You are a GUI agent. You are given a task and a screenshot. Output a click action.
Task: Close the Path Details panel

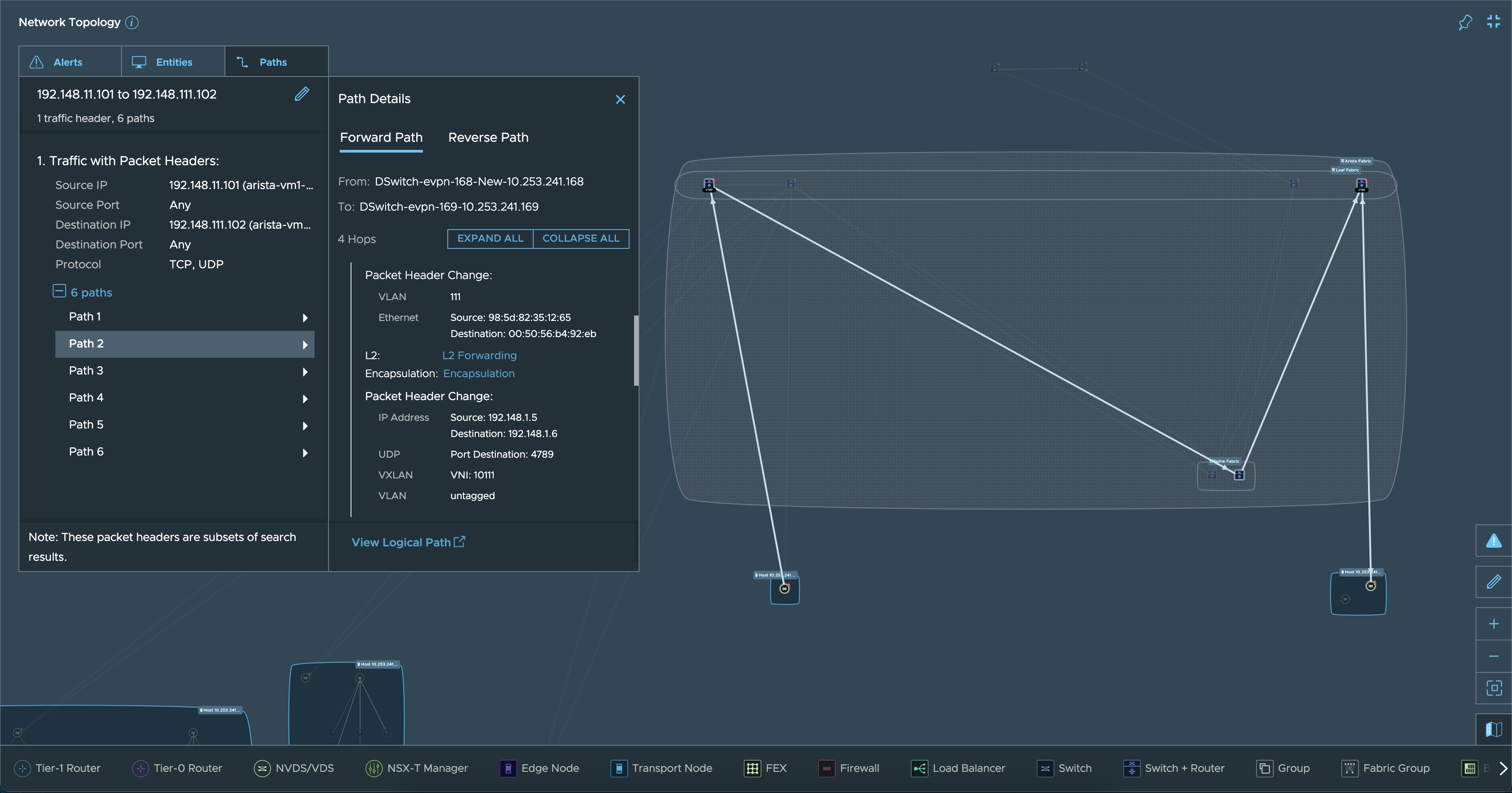click(621, 99)
